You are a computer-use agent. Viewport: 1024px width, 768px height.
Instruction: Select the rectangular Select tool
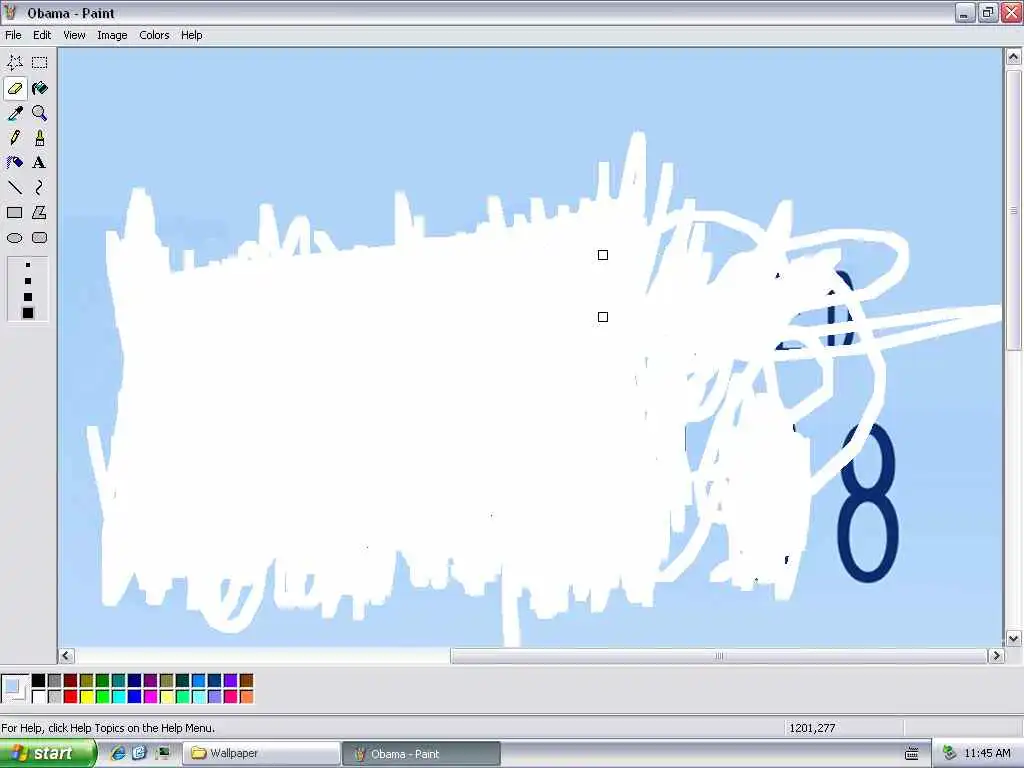coord(40,63)
